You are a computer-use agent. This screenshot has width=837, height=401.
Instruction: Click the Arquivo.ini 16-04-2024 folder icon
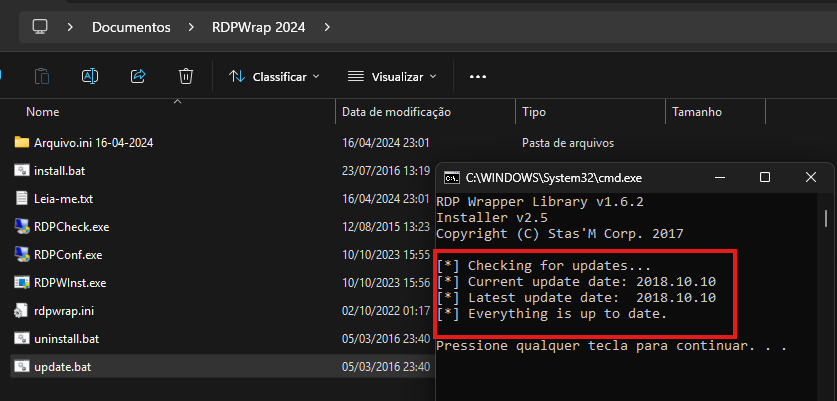22,142
